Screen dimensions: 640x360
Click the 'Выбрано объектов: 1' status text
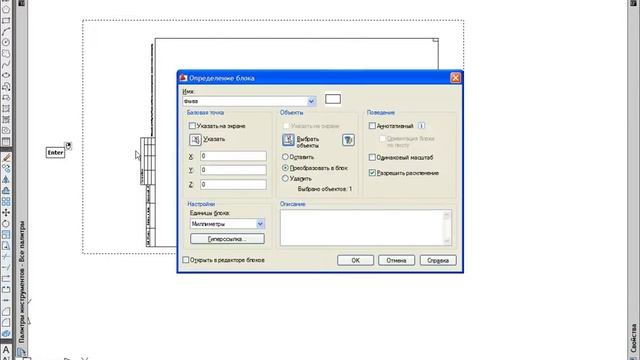[325, 189]
